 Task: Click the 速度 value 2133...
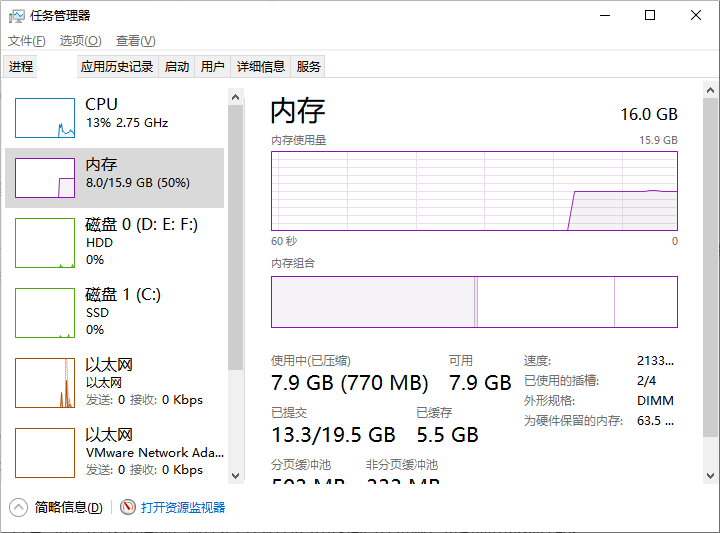point(655,361)
